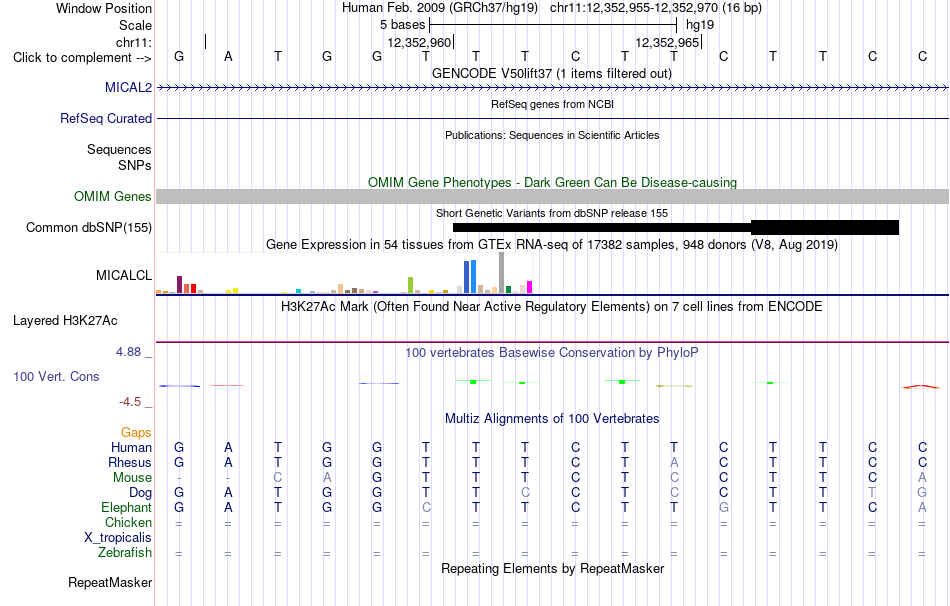Select the Common dbSNP(155) track label
The width and height of the screenshot is (950, 606).
89,228
